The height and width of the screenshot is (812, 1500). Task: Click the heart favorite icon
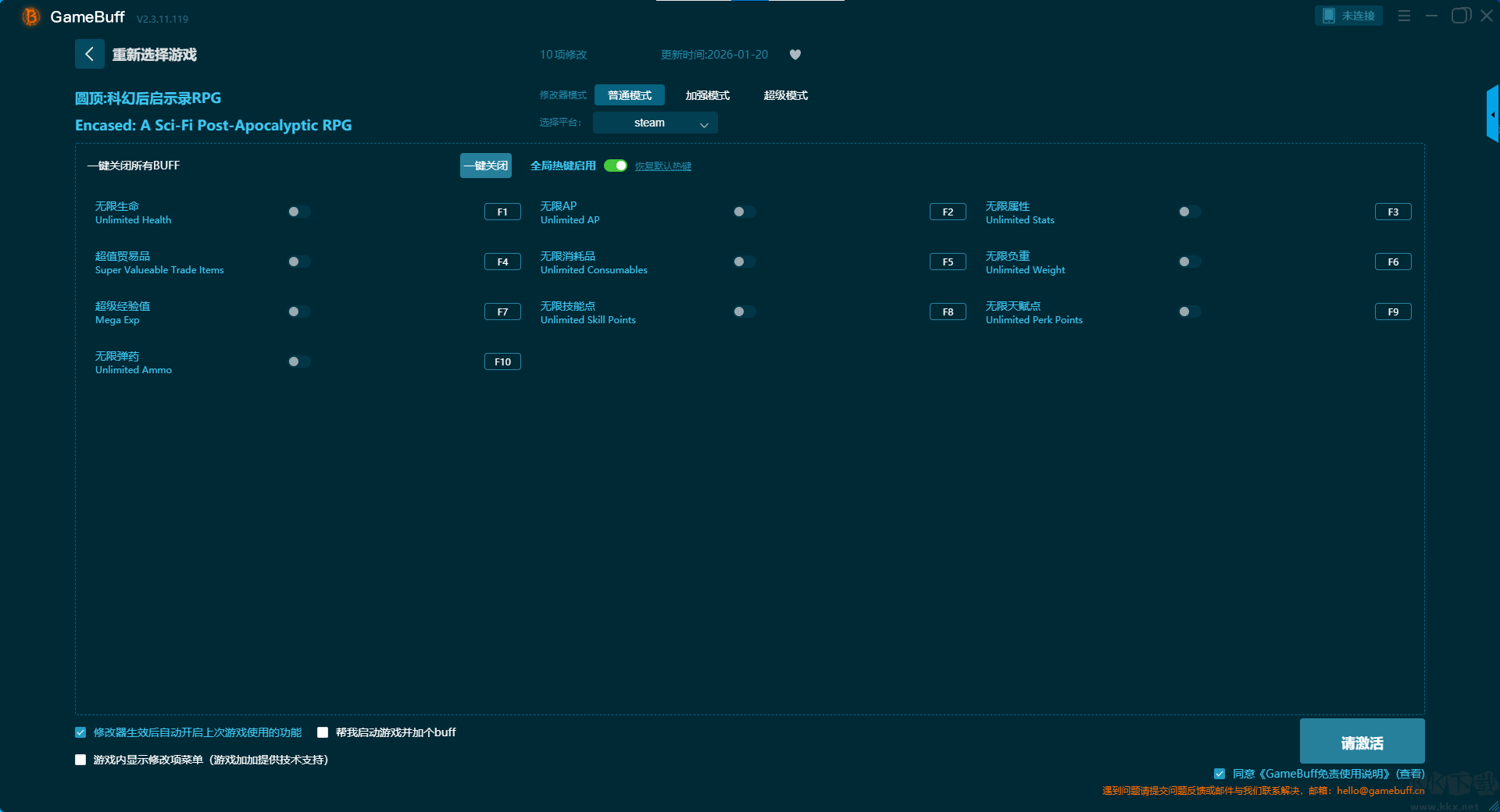tap(795, 55)
